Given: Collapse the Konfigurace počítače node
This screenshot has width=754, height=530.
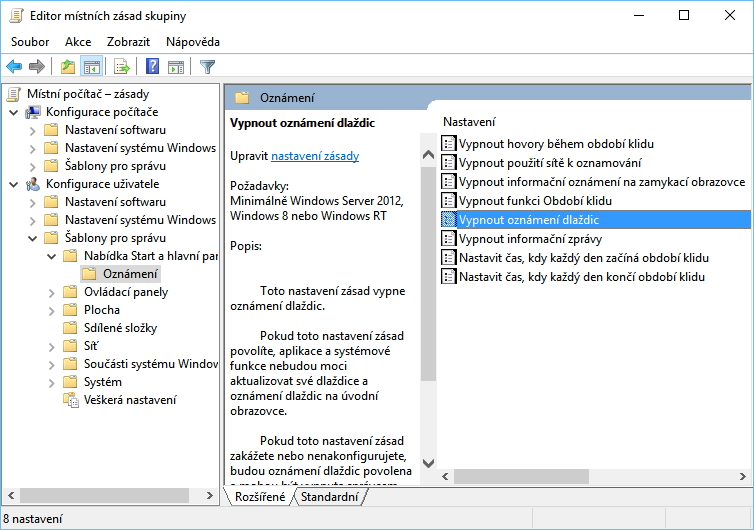Looking at the screenshot, I should (13, 112).
